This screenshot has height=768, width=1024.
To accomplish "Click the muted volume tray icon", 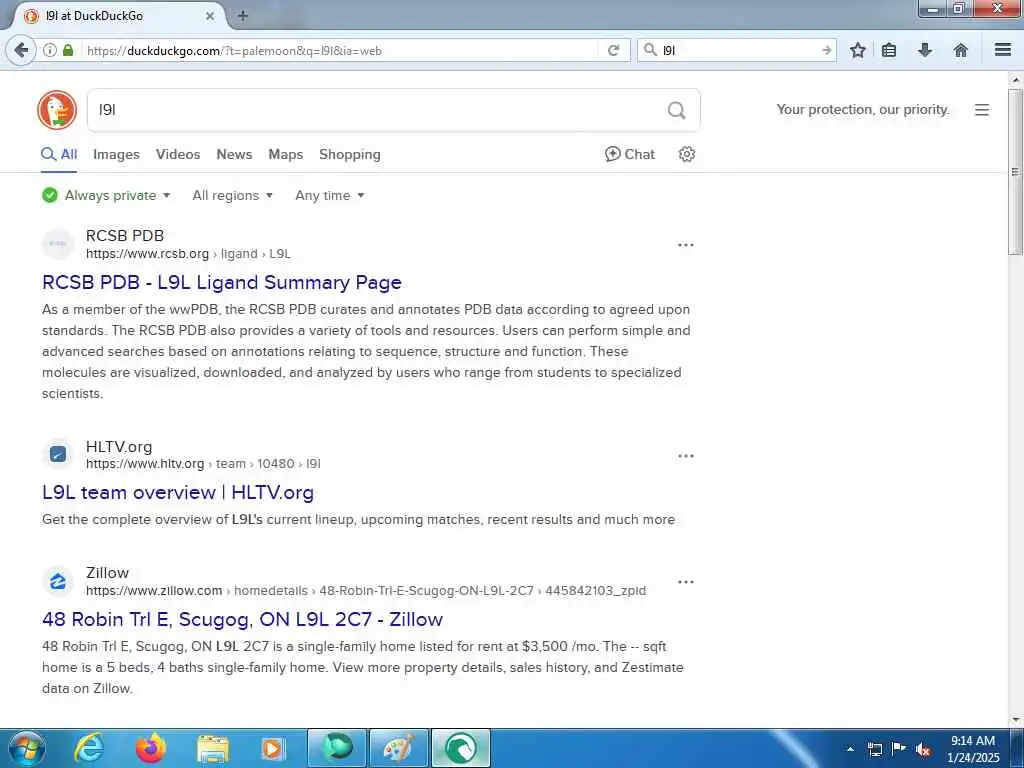I will pyautogui.click(x=923, y=749).
